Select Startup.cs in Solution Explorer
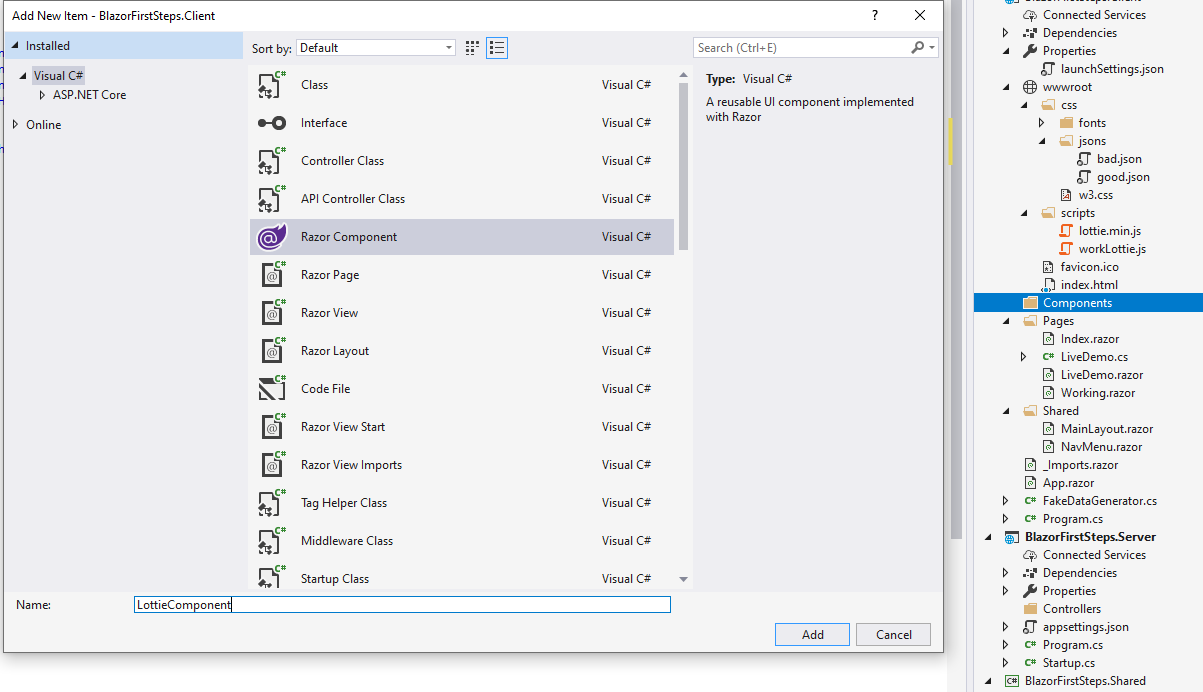The height and width of the screenshot is (692, 1203). click(1069, 663)
